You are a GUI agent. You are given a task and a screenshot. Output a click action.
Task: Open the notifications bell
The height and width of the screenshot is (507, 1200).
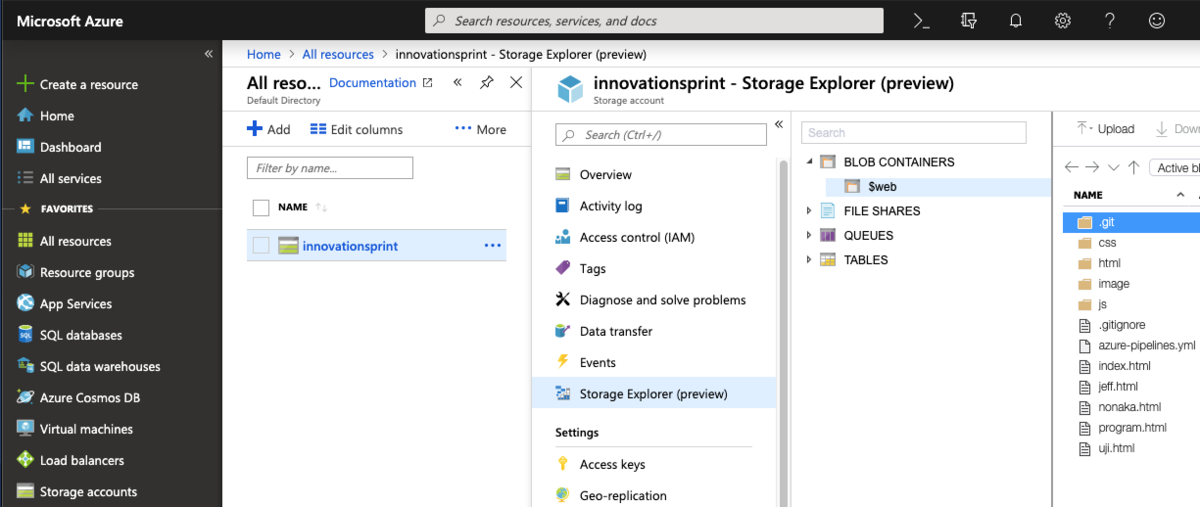click(1016, 21)
